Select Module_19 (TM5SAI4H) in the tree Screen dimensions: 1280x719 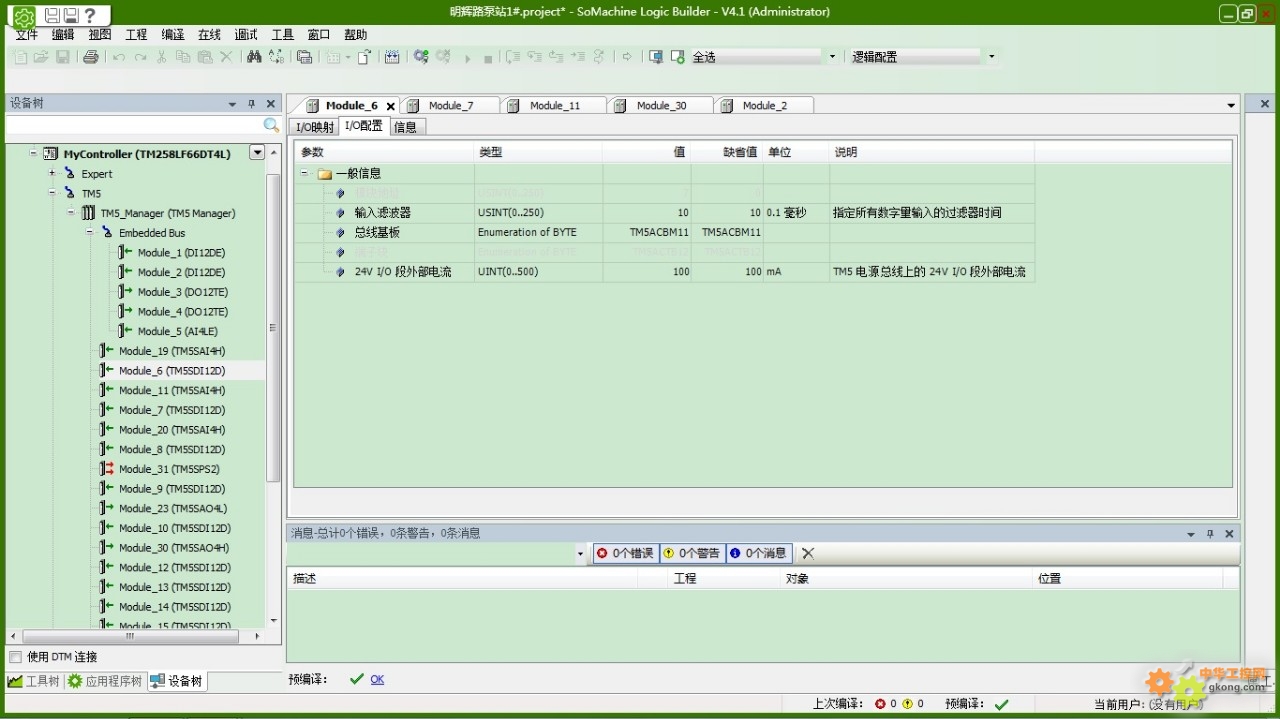click(x=171, y=351)
